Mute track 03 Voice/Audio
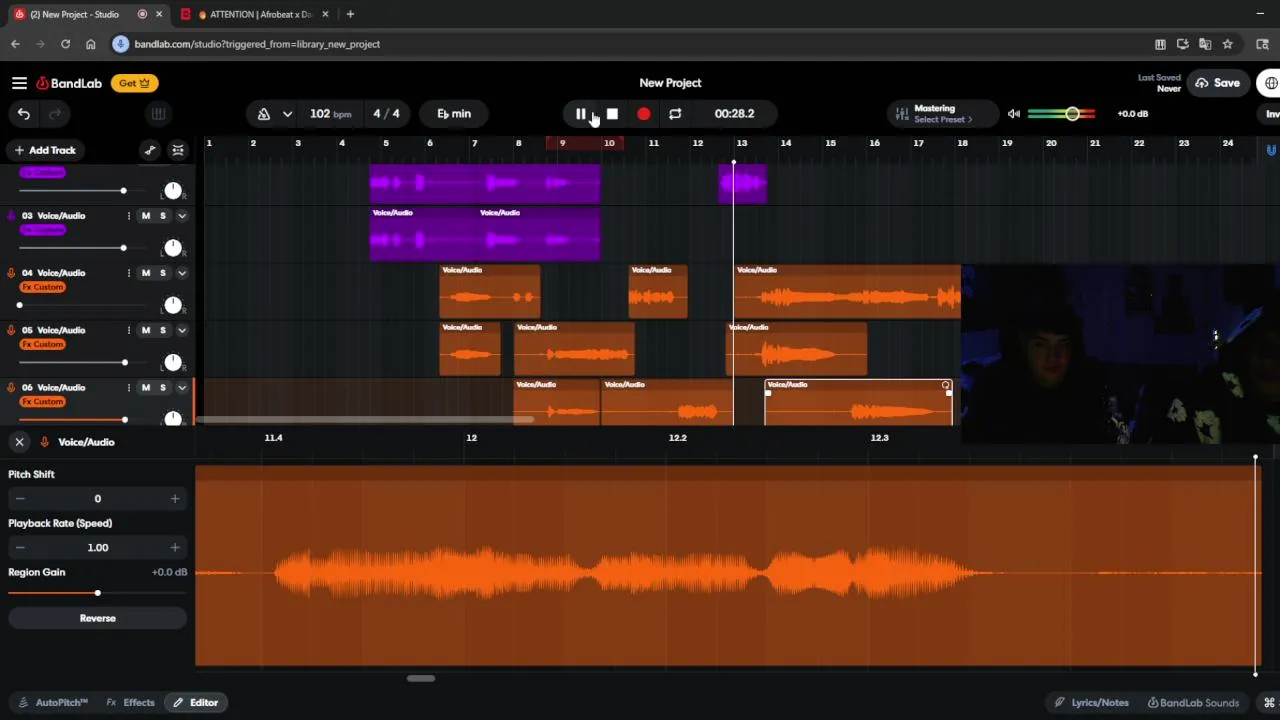Image resolution: width=1280 pixels, height=720 pixels. tap(146, 216)
